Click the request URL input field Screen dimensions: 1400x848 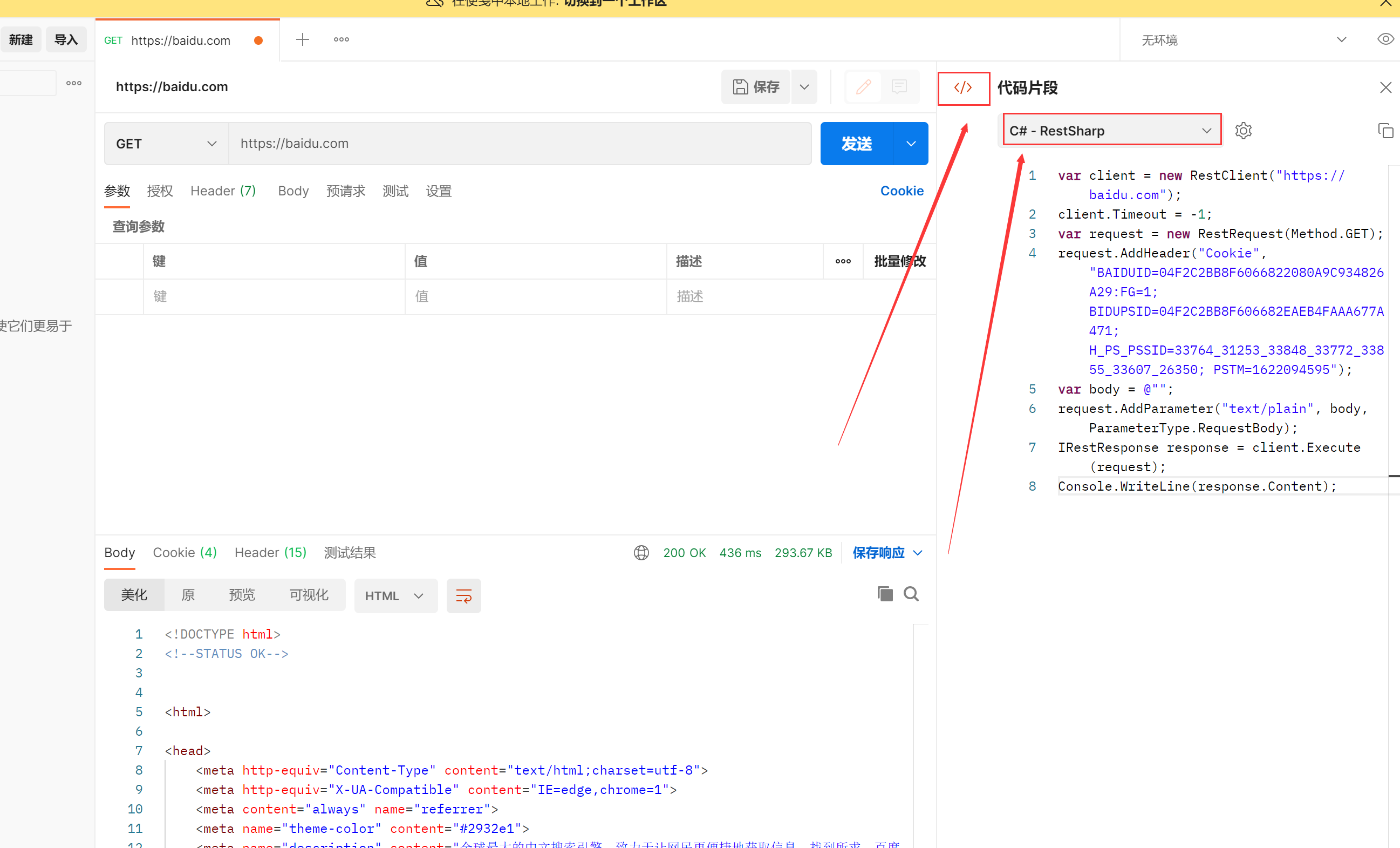pyautogui.click(x=520, y=143)
